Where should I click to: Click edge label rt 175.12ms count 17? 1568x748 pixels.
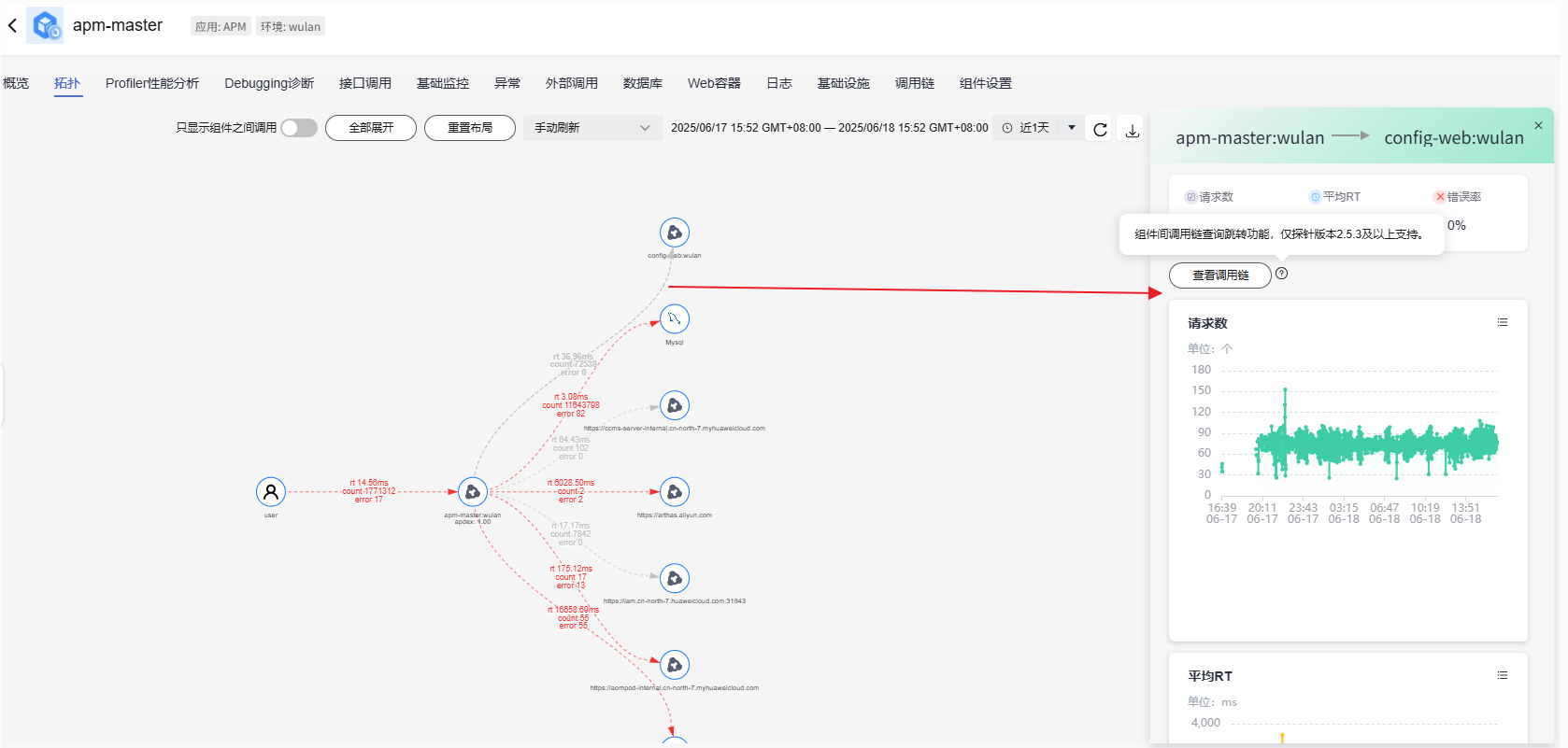(x=571, y=577)
